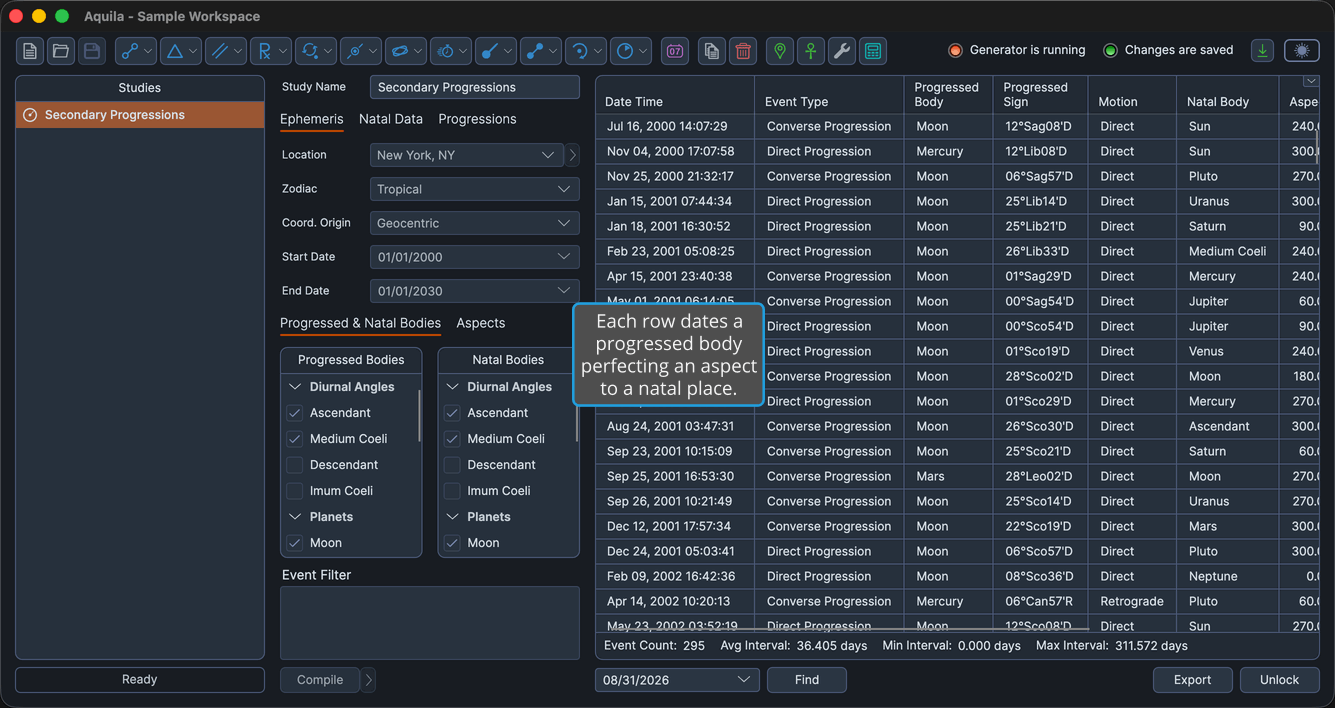Image resolution: width=1335 pixels, height=708 pixels.
Task: Open the Zodiac Tropical dropdown
Action: (x=474, y=189)
